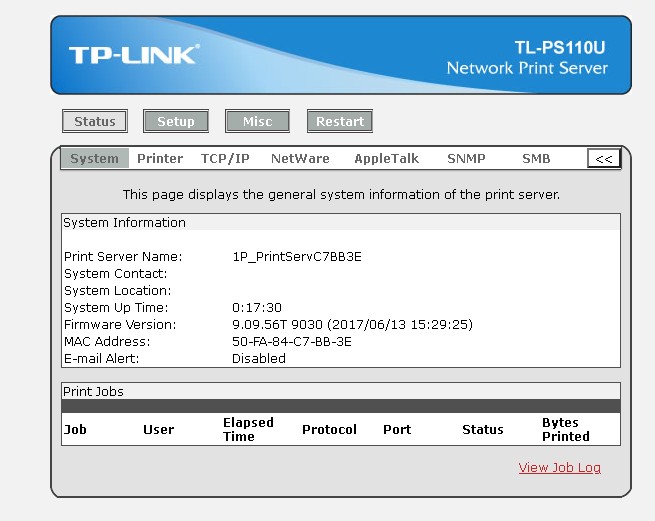The height and width of the screenshot is (521, 655).
Task: Click the Elapsed Time column header
Action: 248,429
